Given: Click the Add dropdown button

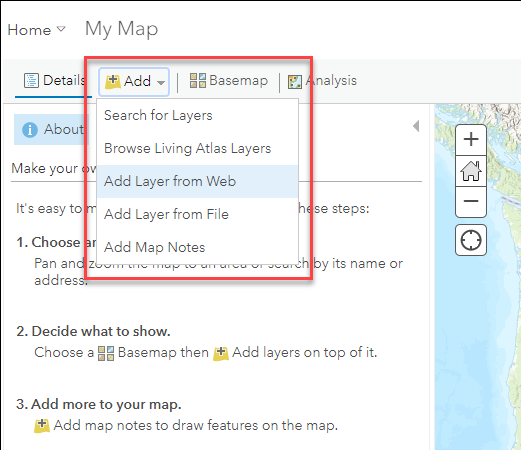Looking at the screenshot, I should pyautogui.click(x=134, y=81).
